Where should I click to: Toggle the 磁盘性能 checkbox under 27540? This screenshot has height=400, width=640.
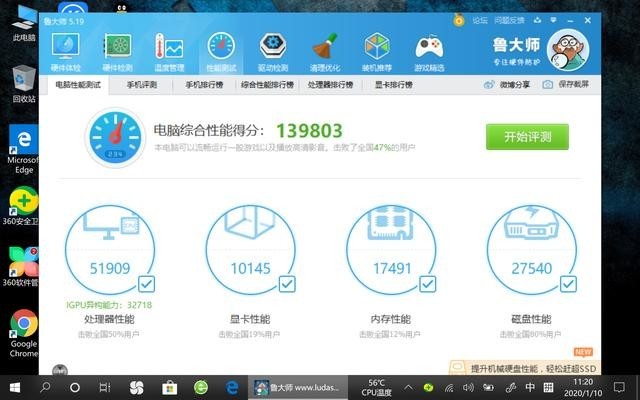568,284
